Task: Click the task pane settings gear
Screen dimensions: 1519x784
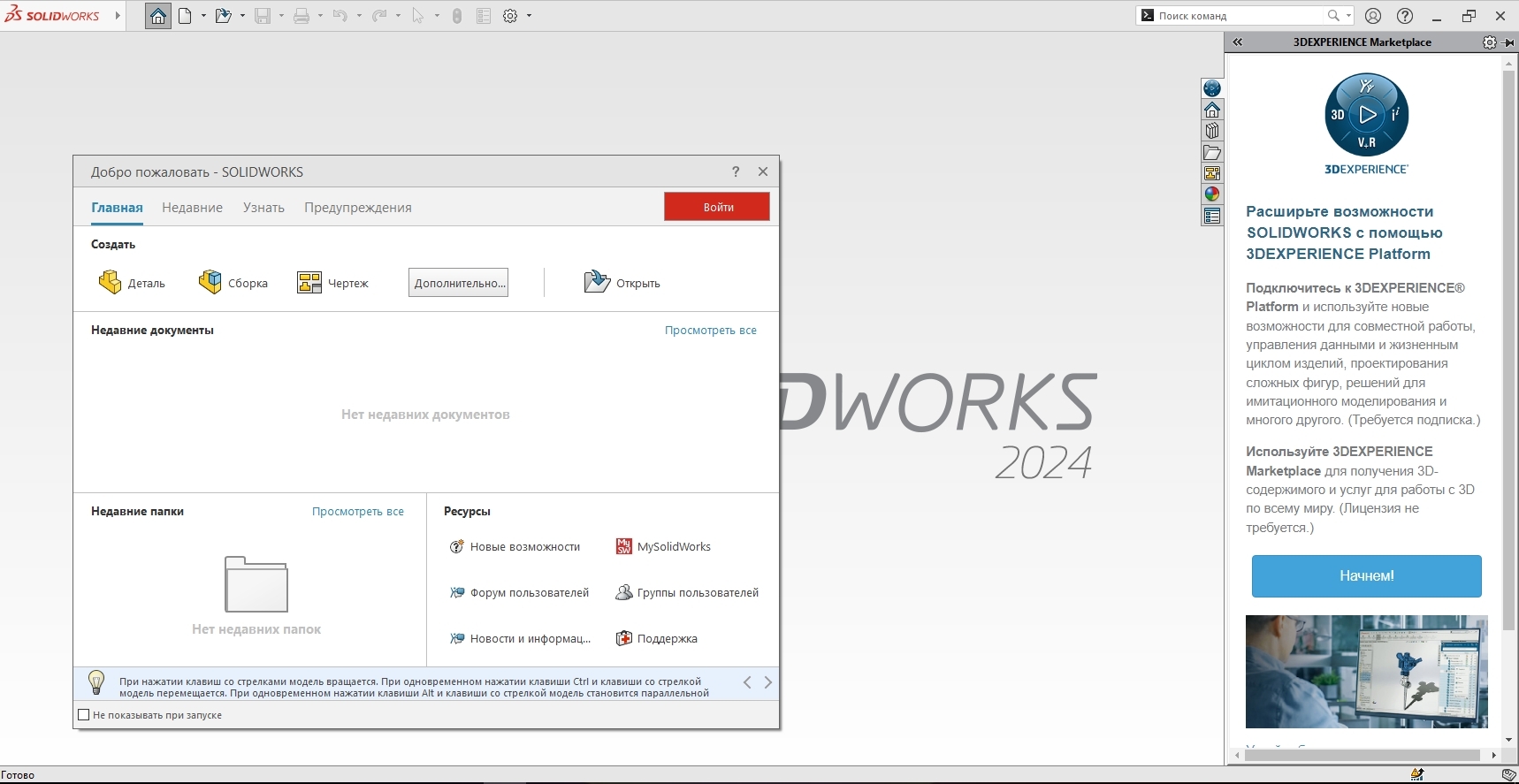Action: pos(1490,42)
